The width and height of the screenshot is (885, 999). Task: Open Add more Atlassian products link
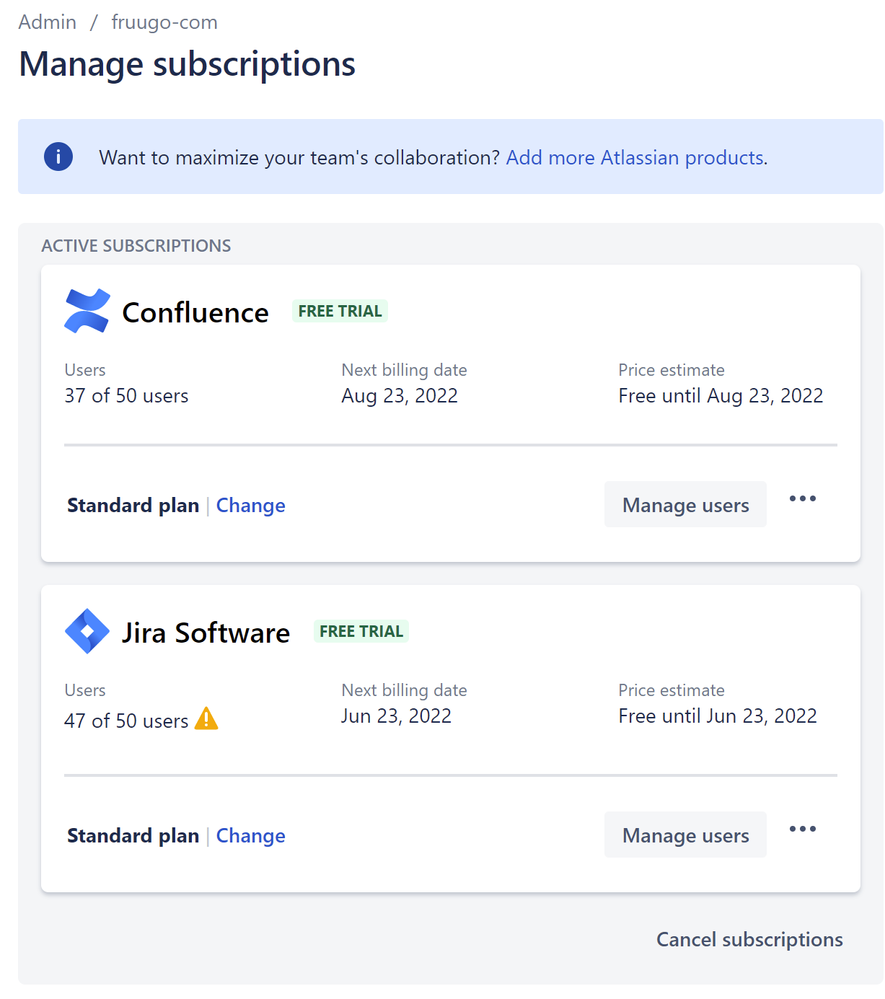[635, 157]
